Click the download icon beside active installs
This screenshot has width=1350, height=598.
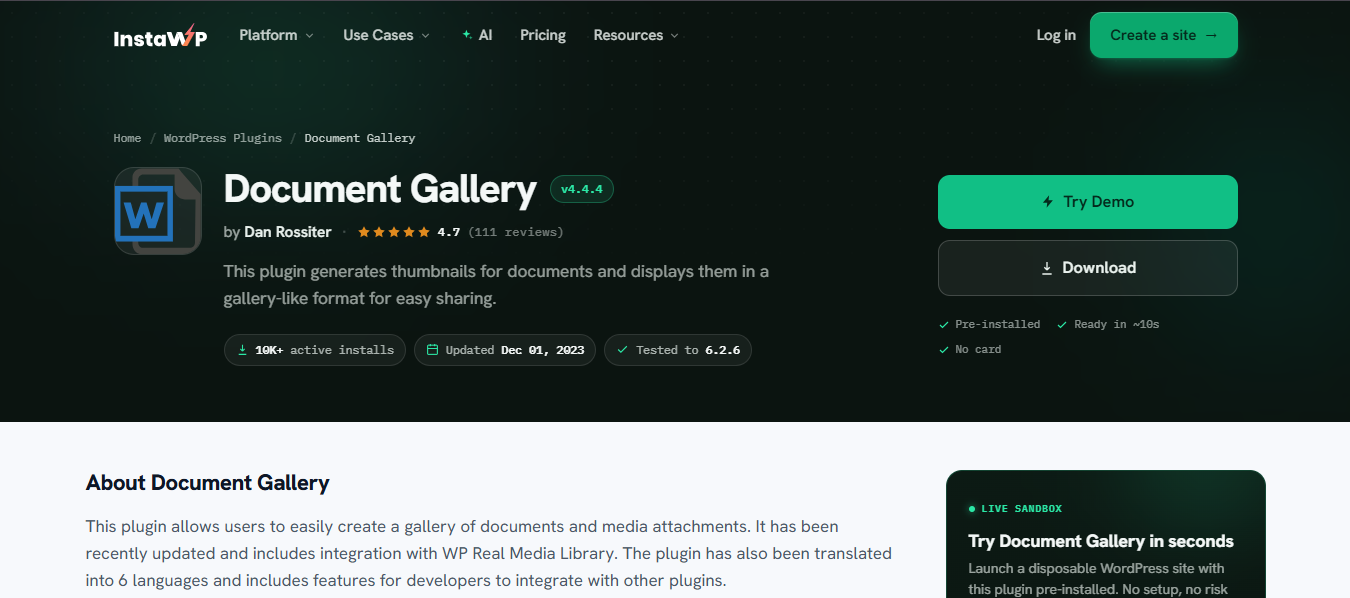click(242, 350)
